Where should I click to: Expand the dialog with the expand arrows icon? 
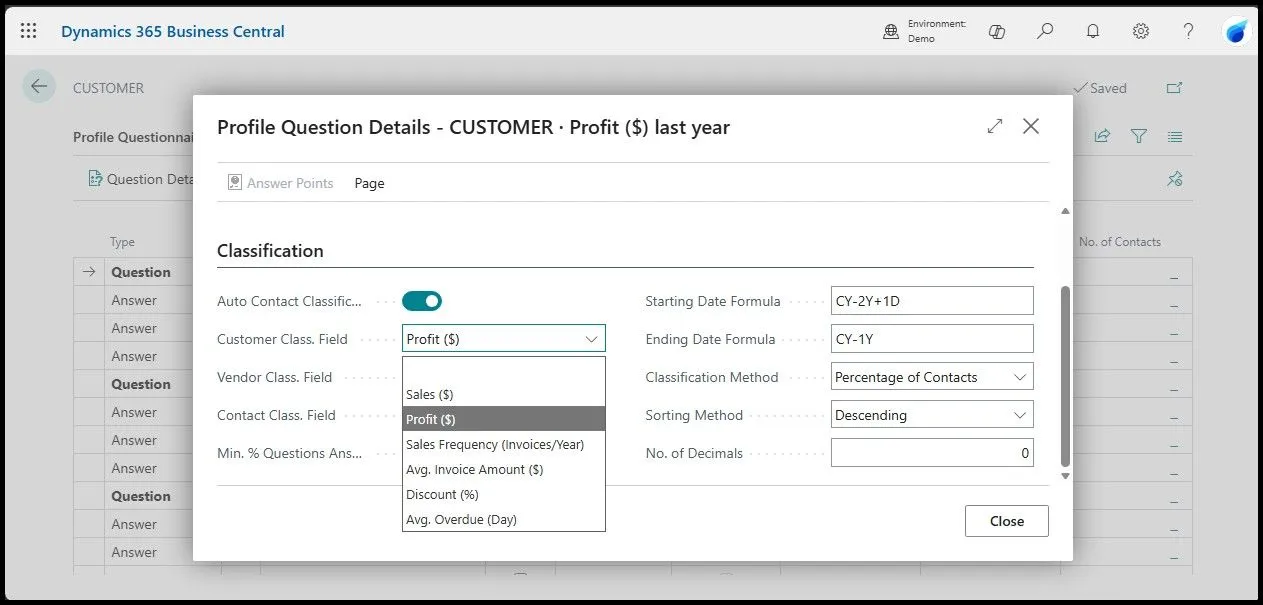994,126
